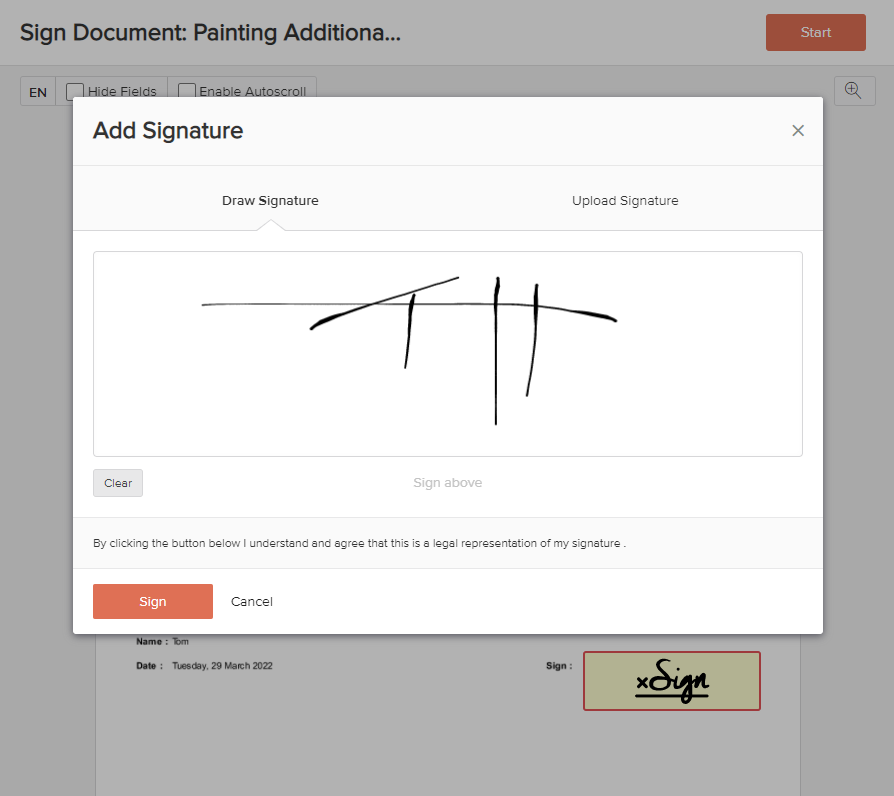Screen dimensions: 894x796
Task: Click the xSign signature field icon
Action: click(672, 682)
